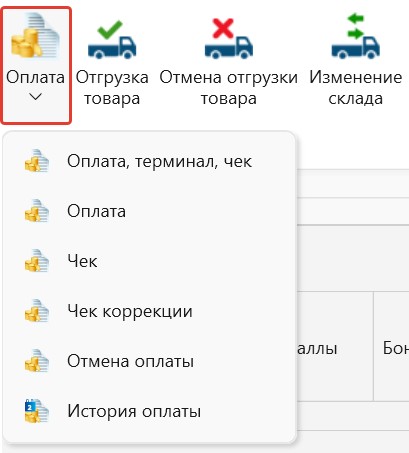Click the icon beside Оплата, терминал, чек

37,161
